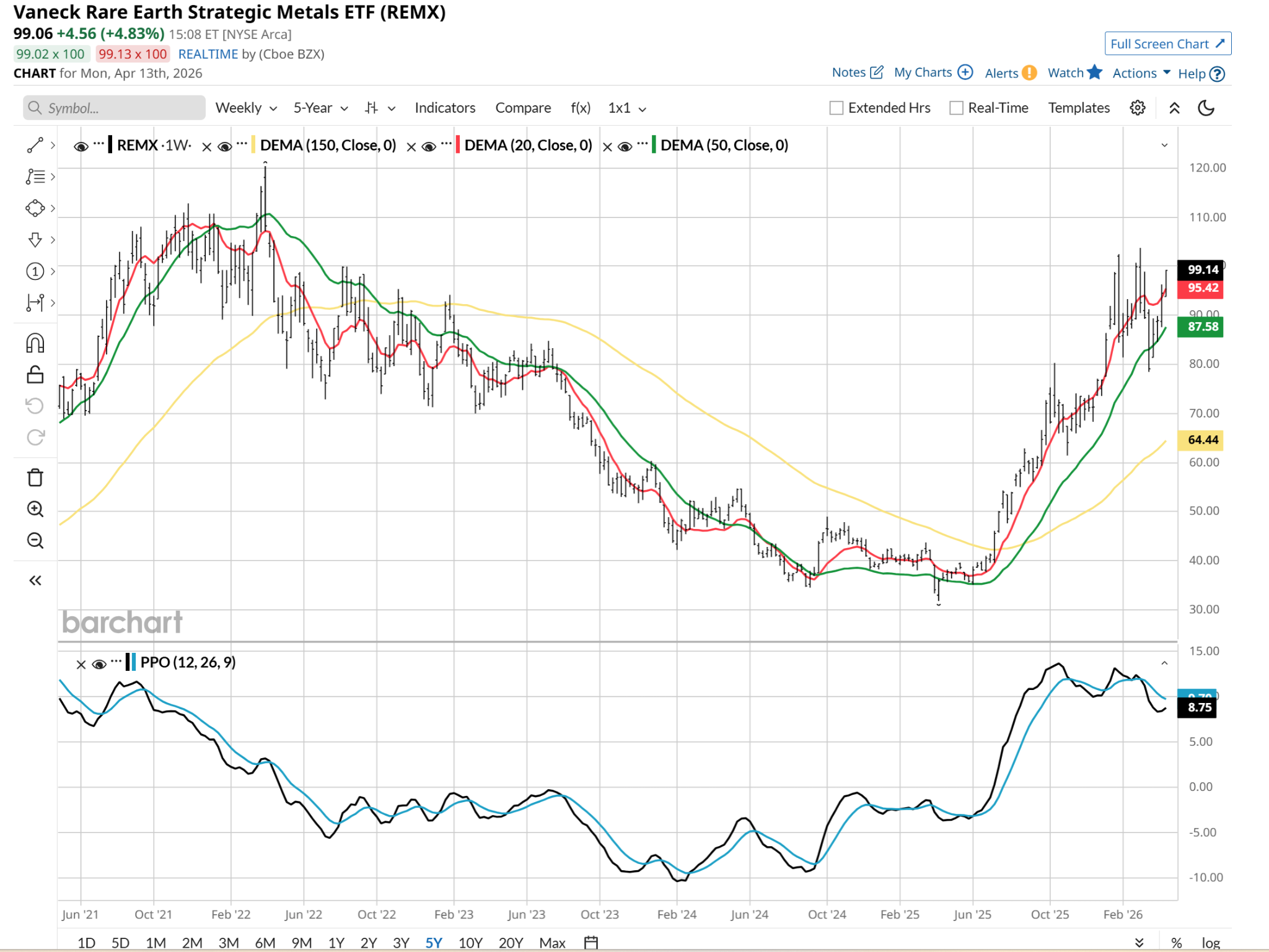Hide the DEMA (20, Close, 0) indicator
The width and height of the screenshot is (1269, 952).
[x=429, y=147]
